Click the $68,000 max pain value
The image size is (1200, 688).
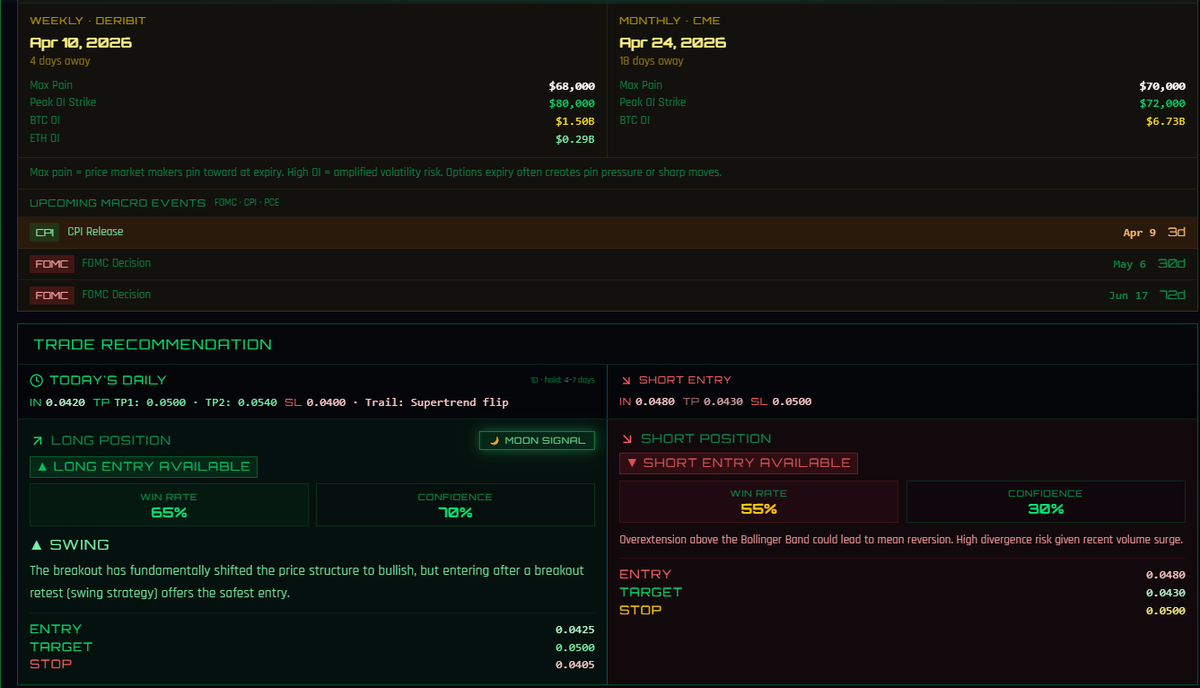572,87
